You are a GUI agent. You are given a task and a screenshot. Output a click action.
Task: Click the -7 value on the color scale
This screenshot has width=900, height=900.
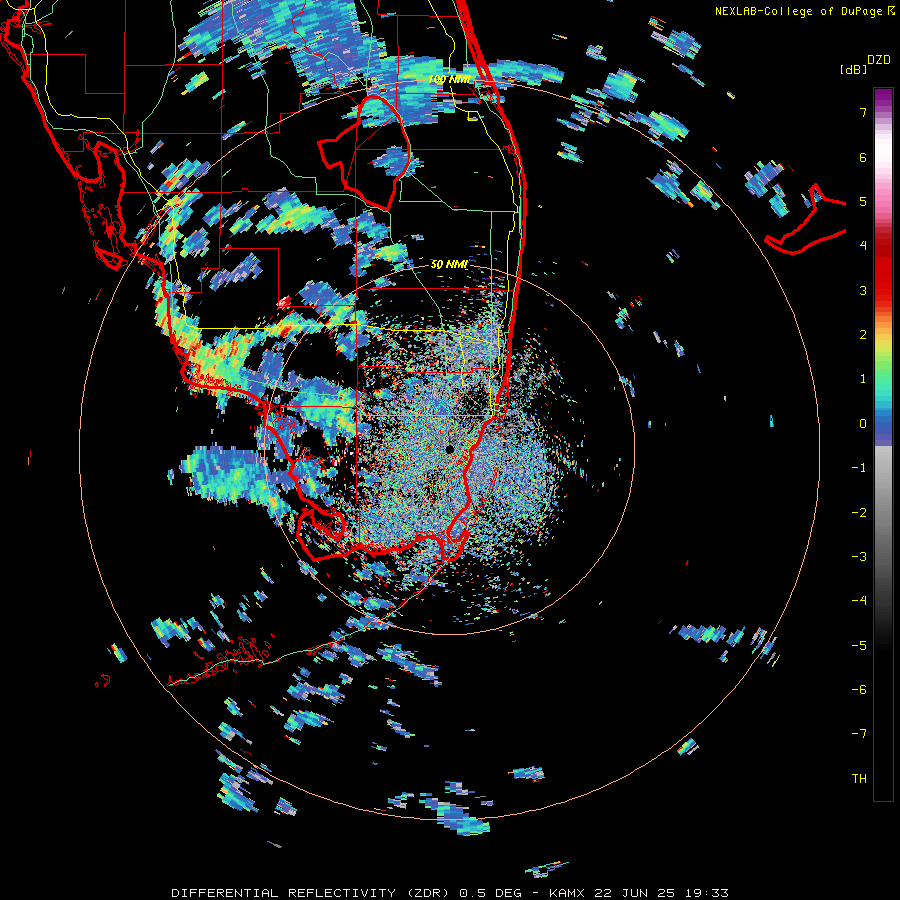click(859, 734)
